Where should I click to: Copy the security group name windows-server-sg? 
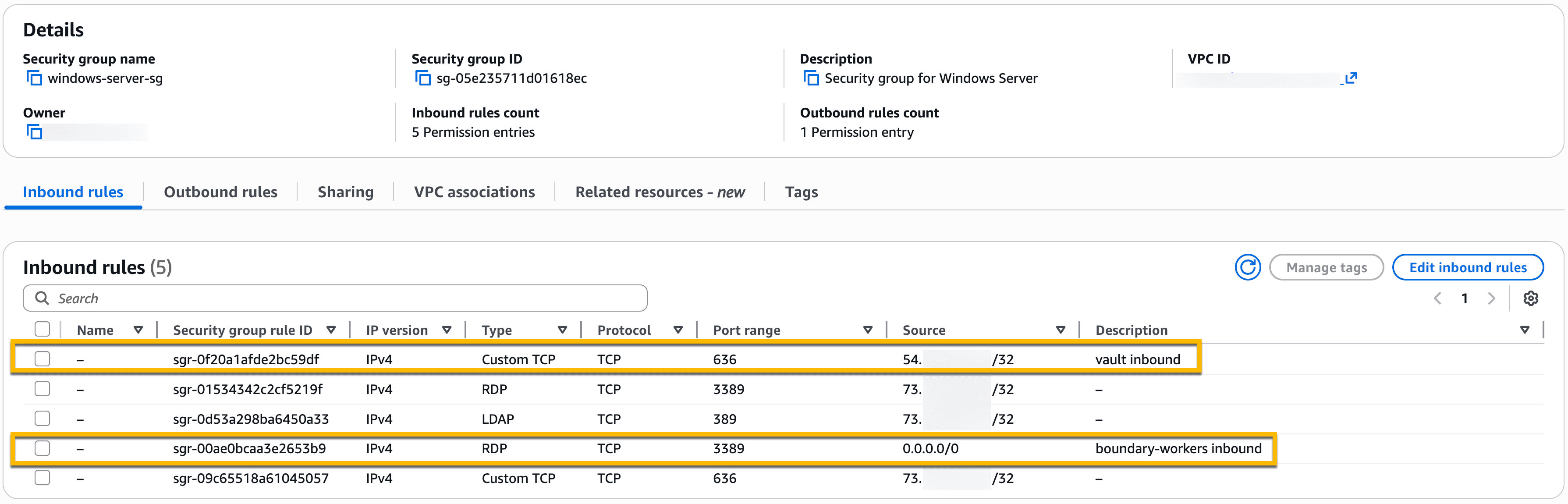pos(34,78)
